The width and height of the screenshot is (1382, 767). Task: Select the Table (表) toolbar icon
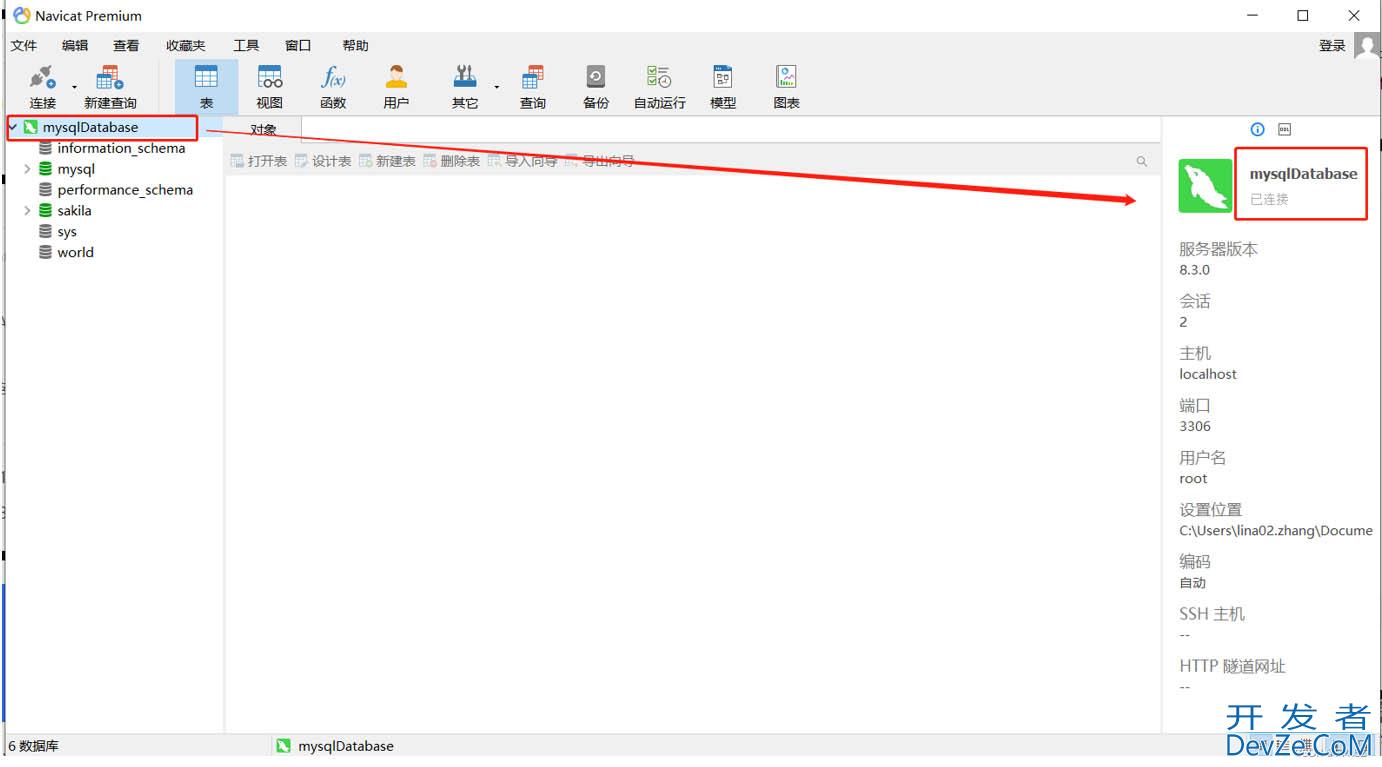tap(206, 78)
